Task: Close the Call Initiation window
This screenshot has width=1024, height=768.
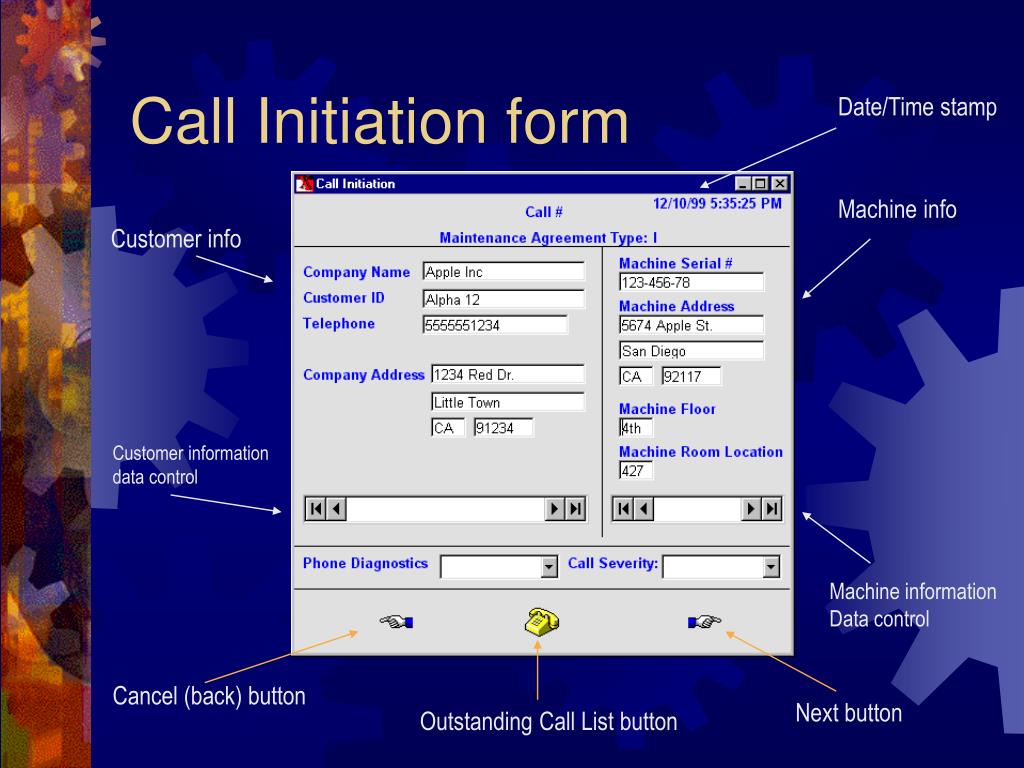Action: pos(780,184)
